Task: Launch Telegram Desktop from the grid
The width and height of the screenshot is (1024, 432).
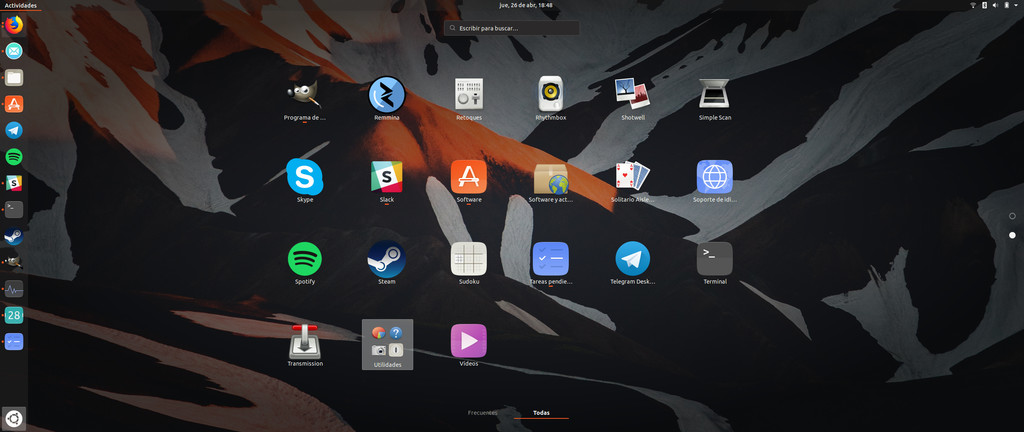Action: point(632,259)
